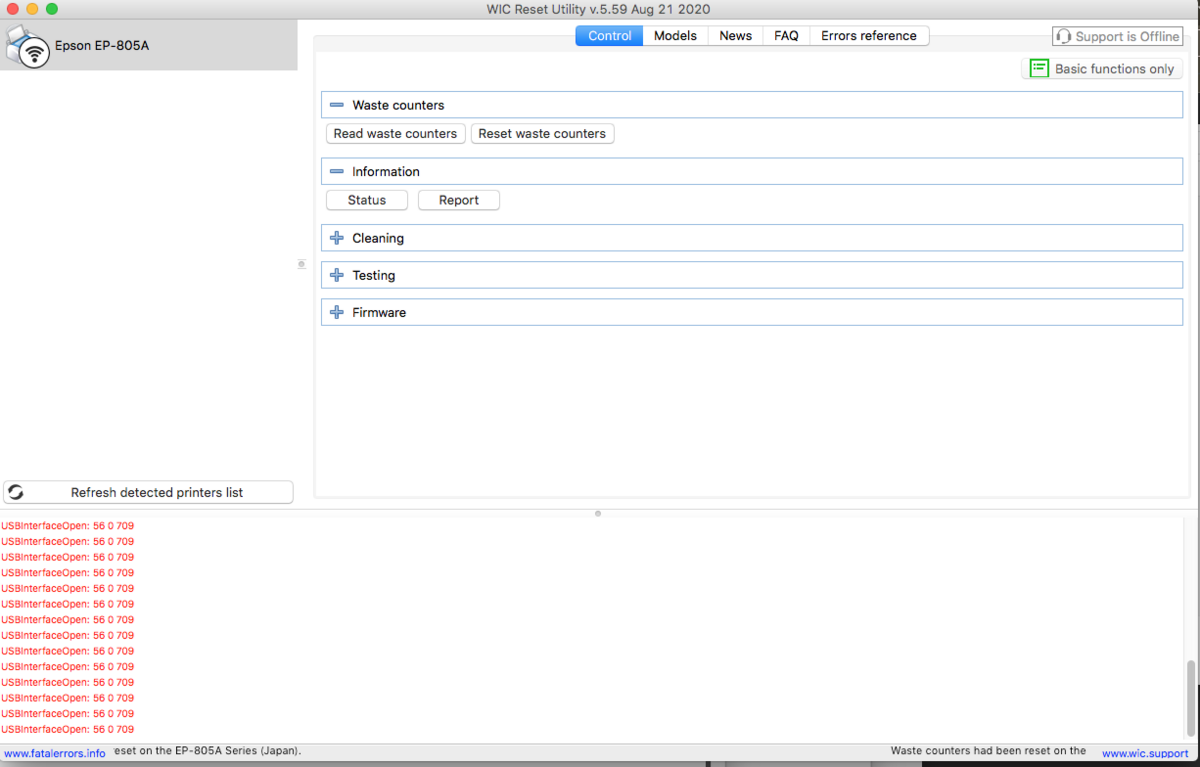Click the first USBInterfaceOpen: 56 0 709 log line
The height and width of the screenshot is (767, 1200).
click(67, 526)
